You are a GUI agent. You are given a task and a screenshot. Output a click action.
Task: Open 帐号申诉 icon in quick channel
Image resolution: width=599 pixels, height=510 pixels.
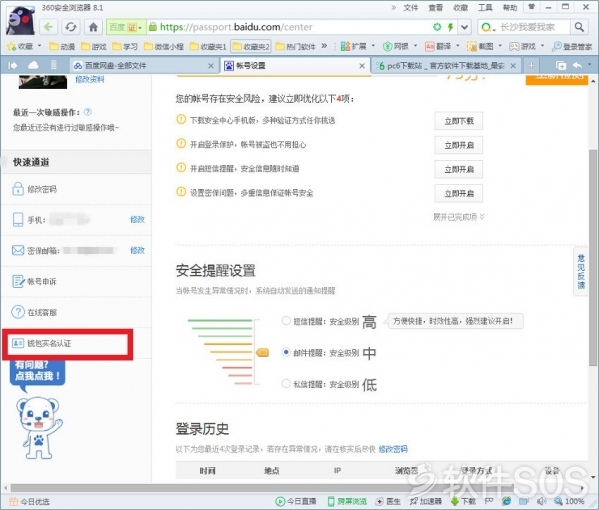(x=18, y=282)
